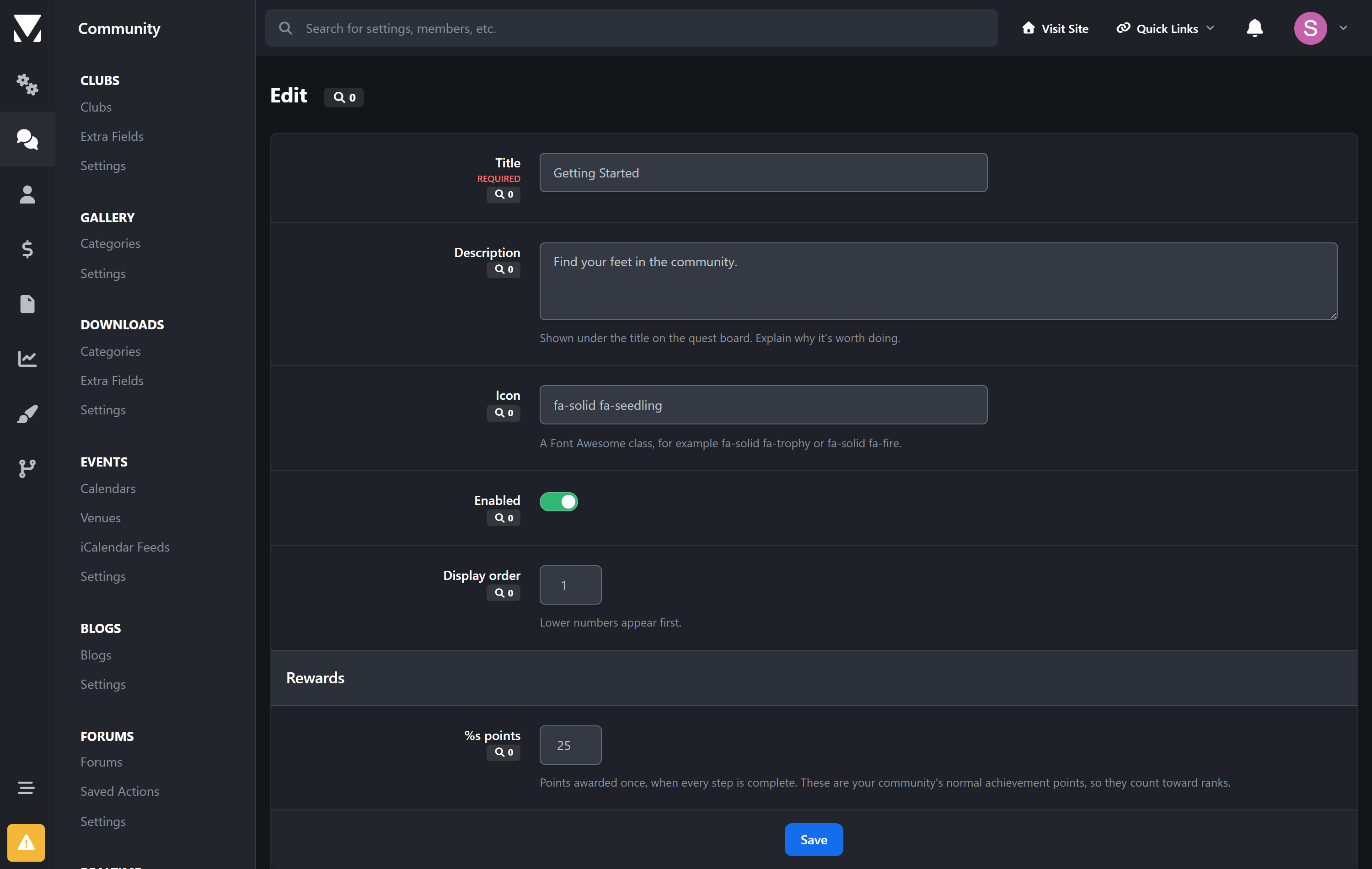Open Categories under Gallery

(x=111, y=243)
